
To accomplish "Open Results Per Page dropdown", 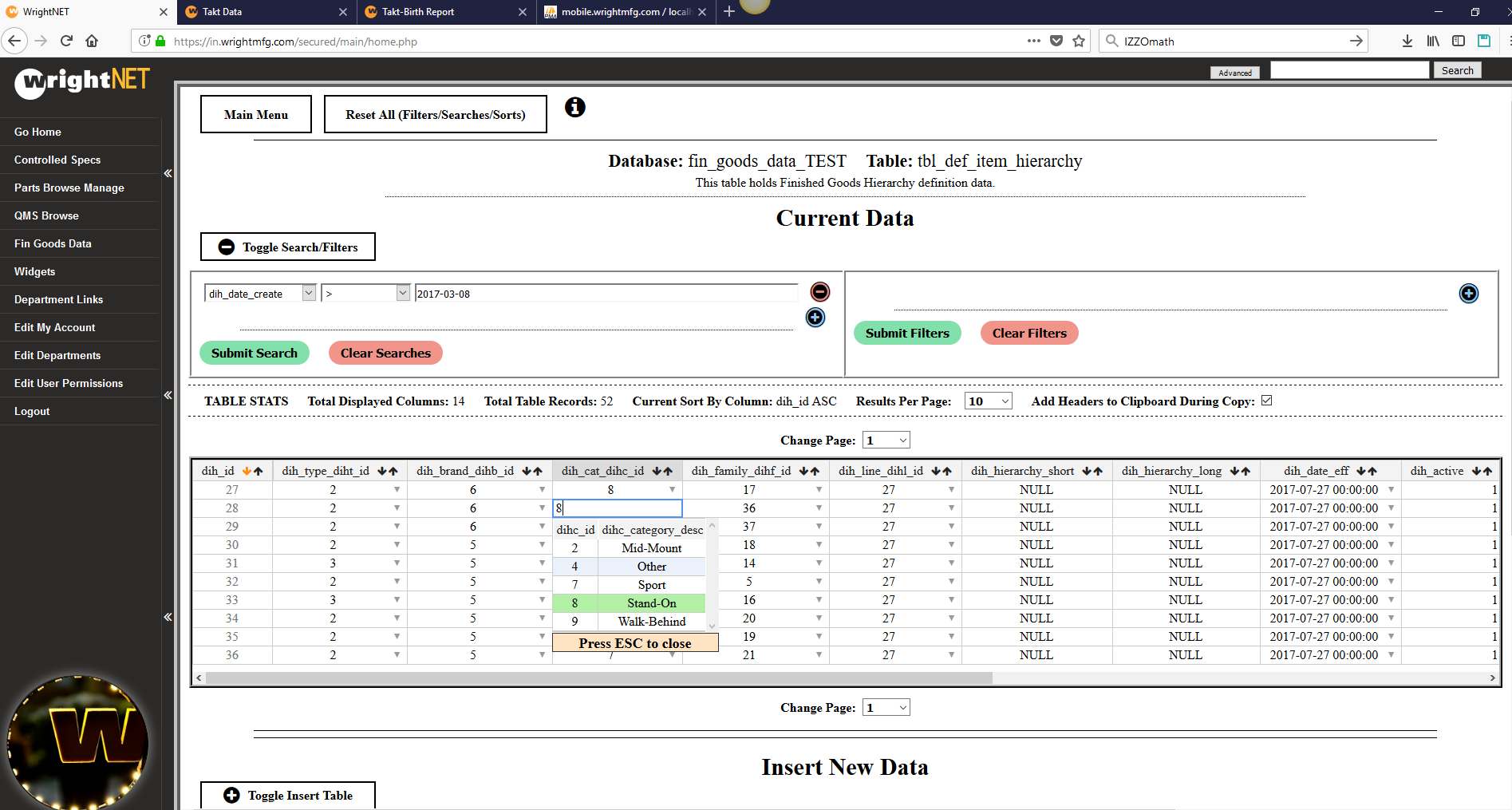I will coord(989,401).
